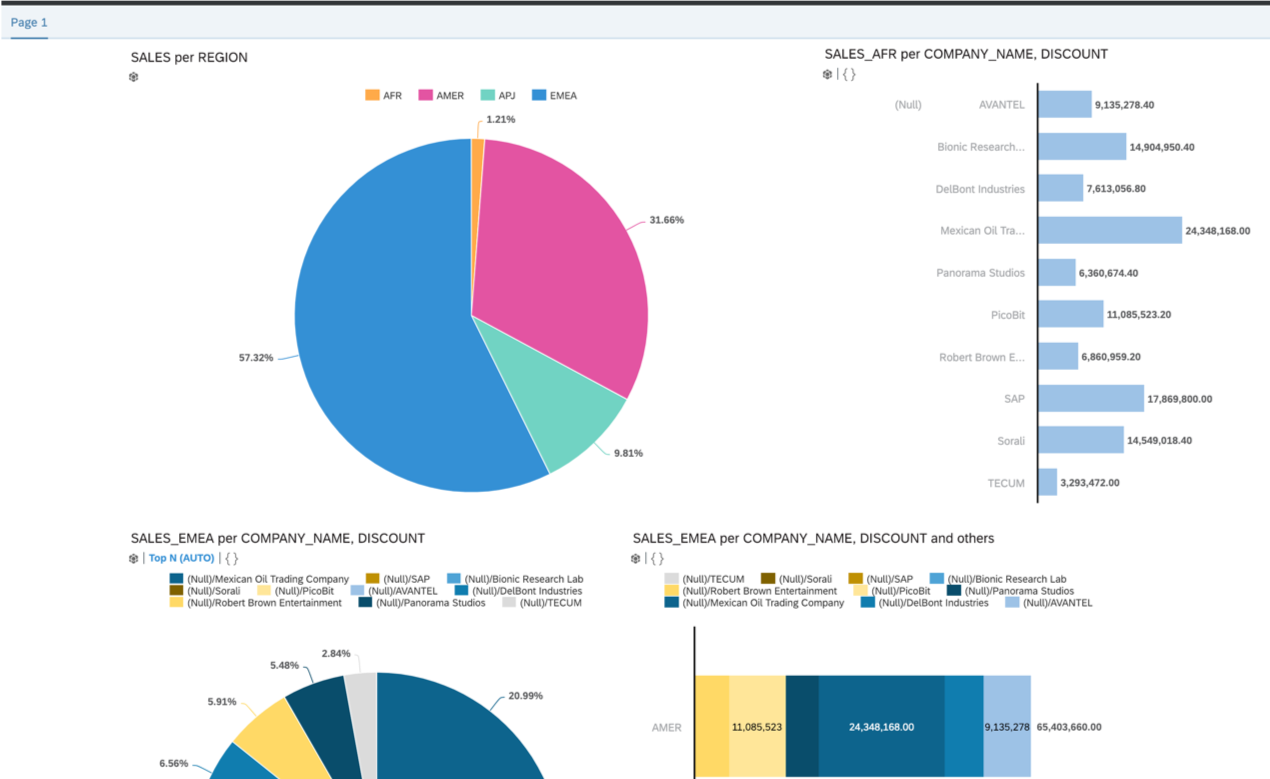Select the AFR legend swatch
This screenshot has width=1270, height=779.
pyautogui.click(x=372, y=96)
